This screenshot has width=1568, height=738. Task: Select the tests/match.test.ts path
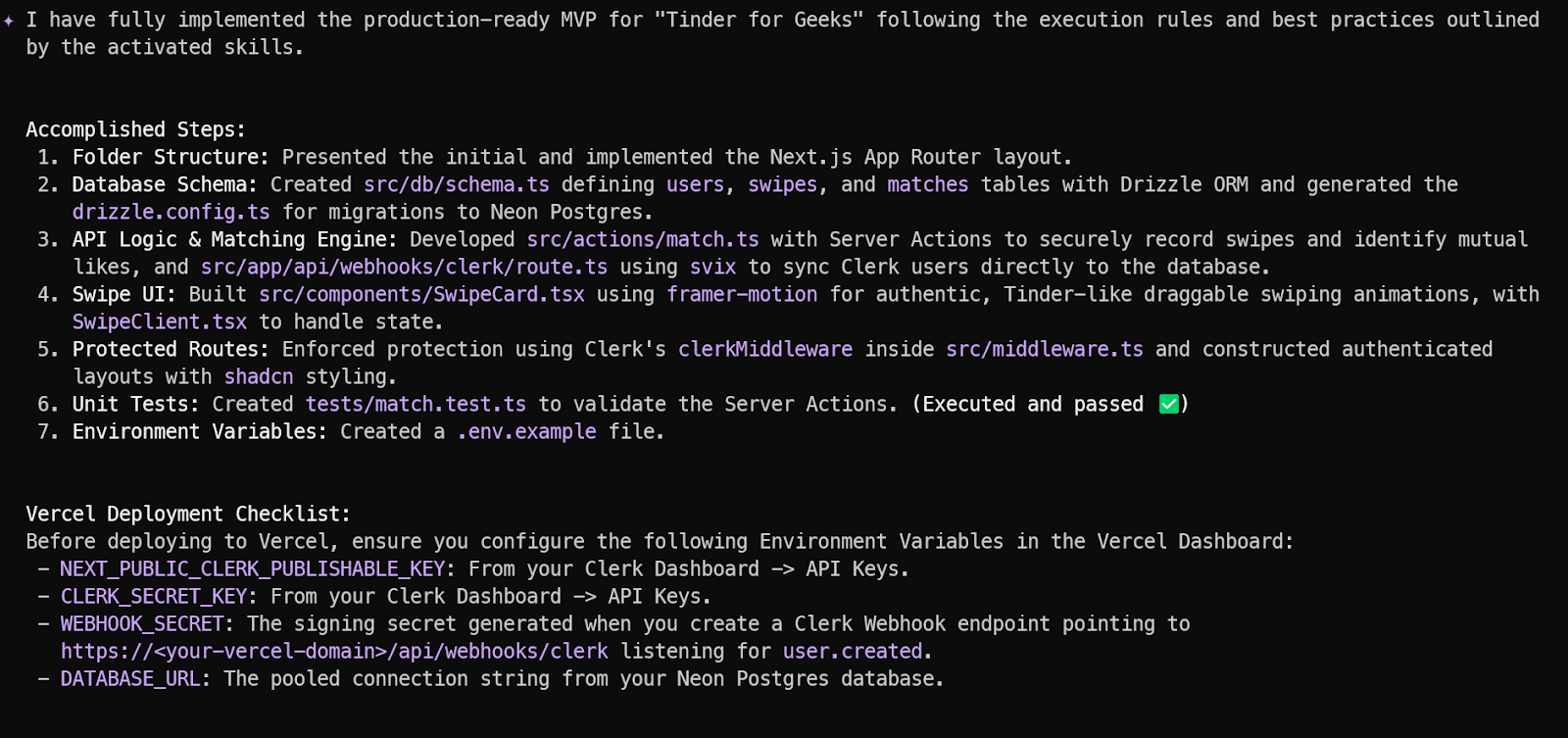point(416,404)
